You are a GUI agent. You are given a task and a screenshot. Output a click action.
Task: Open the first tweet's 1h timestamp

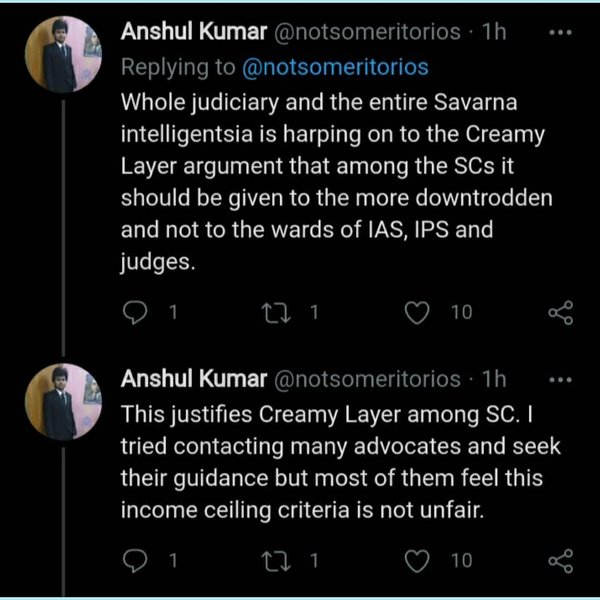pyautogui.click(x=494, y=32)
